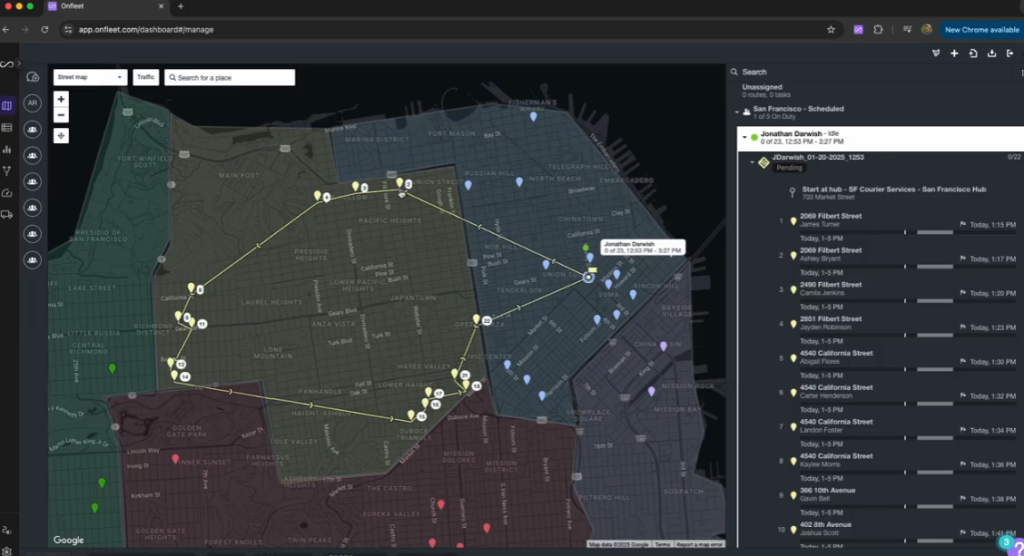Screen dimensions: 1024x556
Task: Toggle Jonathan Darwish green status dot
Action: coord(754,137)
